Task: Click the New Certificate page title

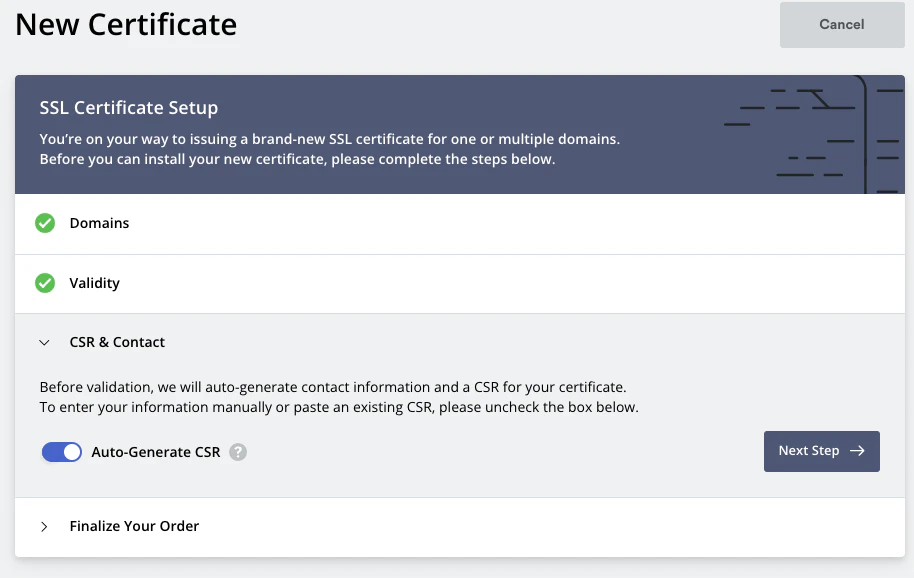Action: (x=126, y=24)
